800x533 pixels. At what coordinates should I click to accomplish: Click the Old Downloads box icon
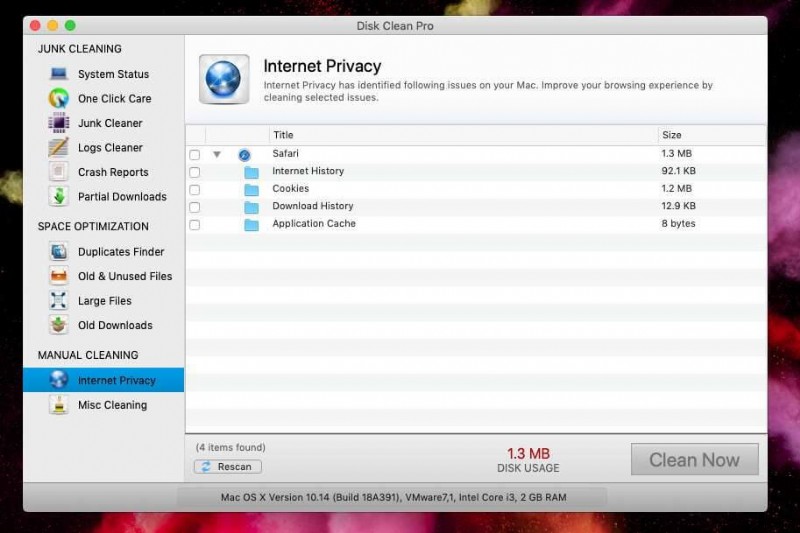pos(59,325)
